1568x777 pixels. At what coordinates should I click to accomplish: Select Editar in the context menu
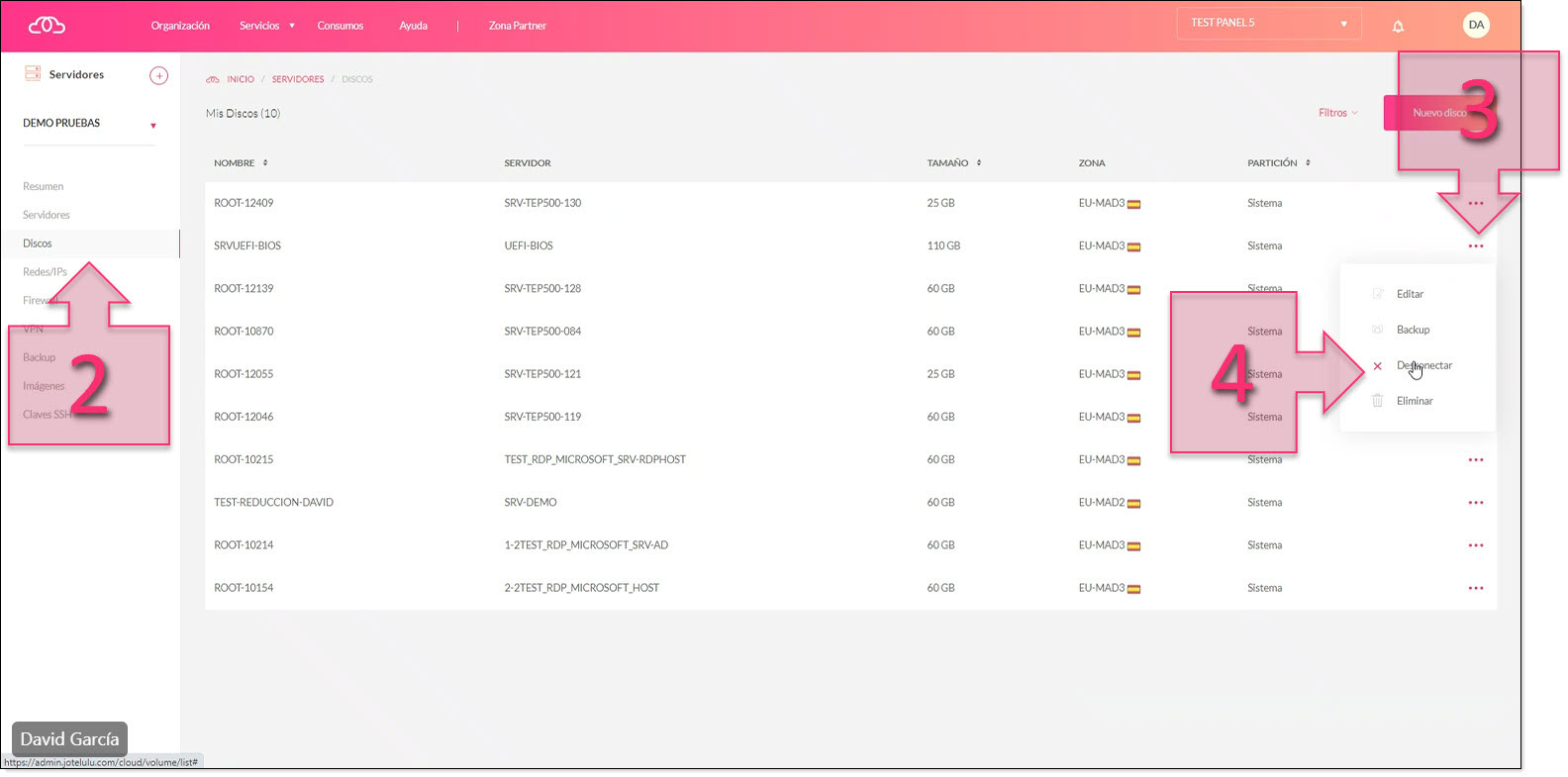click(1410, 294)
